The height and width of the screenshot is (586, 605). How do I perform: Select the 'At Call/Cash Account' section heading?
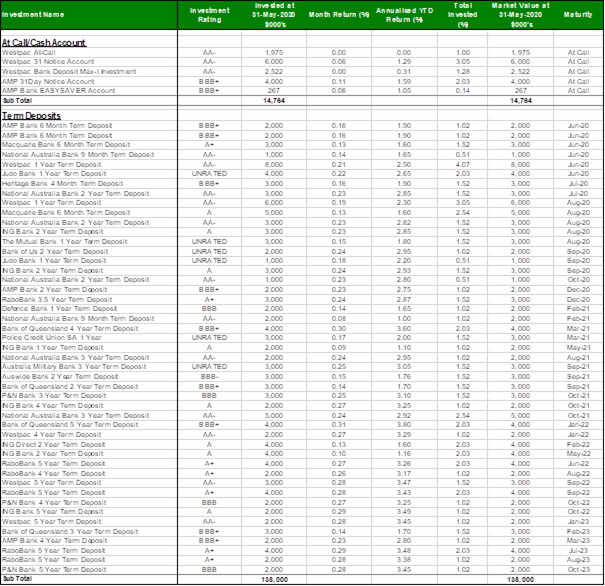pyautogui.click(x=44, y=42)
